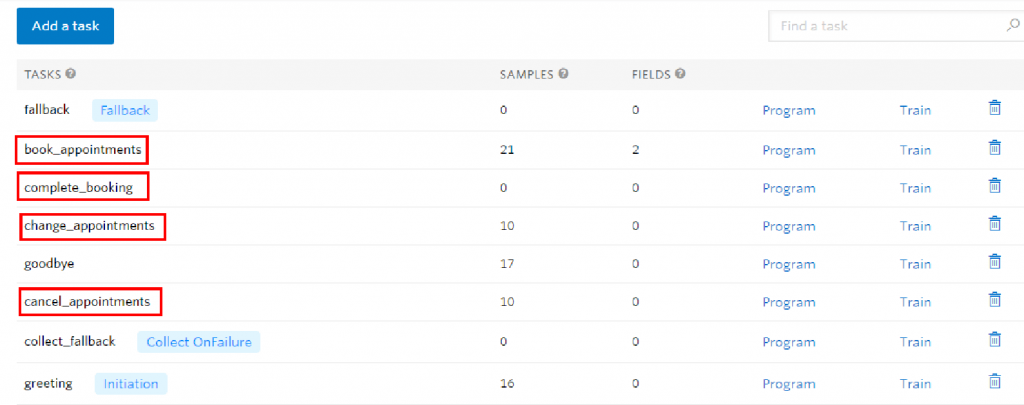Viewport: 1024px width, 405px height.
Task: Click the question mark next to FIELDS
Action: (680, 74)
